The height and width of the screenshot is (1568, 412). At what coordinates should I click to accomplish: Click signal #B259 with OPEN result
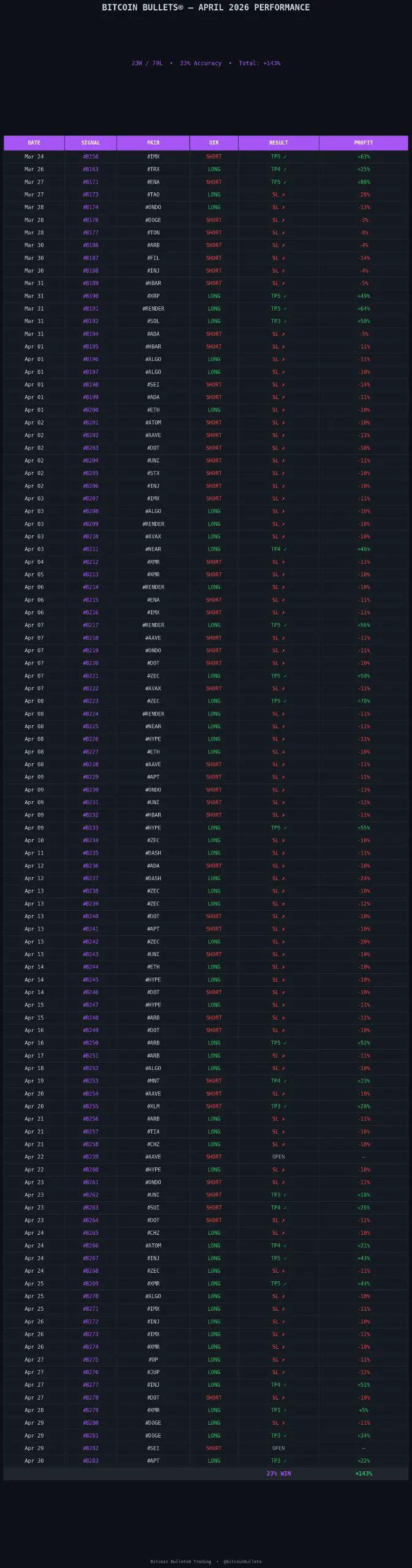(x=91, y=1157)
